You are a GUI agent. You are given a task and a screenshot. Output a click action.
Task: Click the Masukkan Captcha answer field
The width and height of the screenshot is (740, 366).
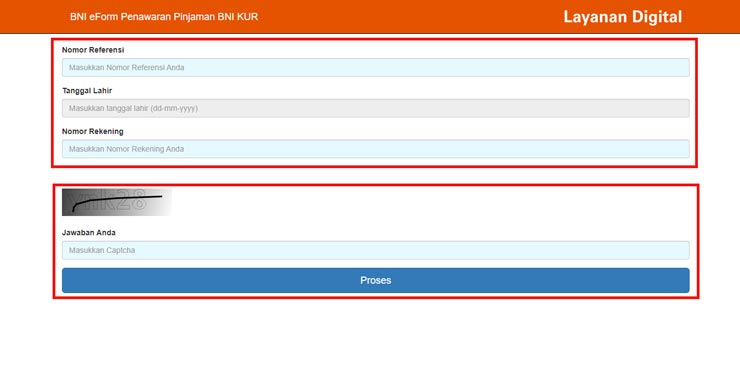tap(375, 250)
